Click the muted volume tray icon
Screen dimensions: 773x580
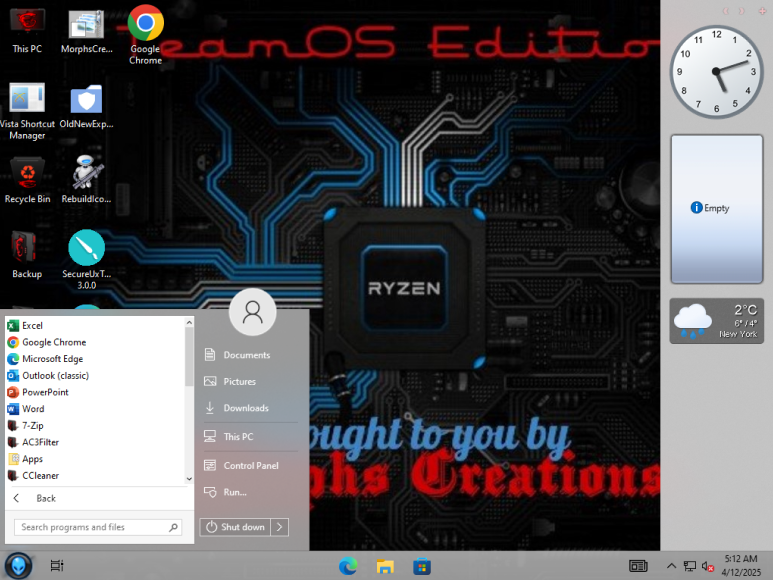[x=708, y=567]
